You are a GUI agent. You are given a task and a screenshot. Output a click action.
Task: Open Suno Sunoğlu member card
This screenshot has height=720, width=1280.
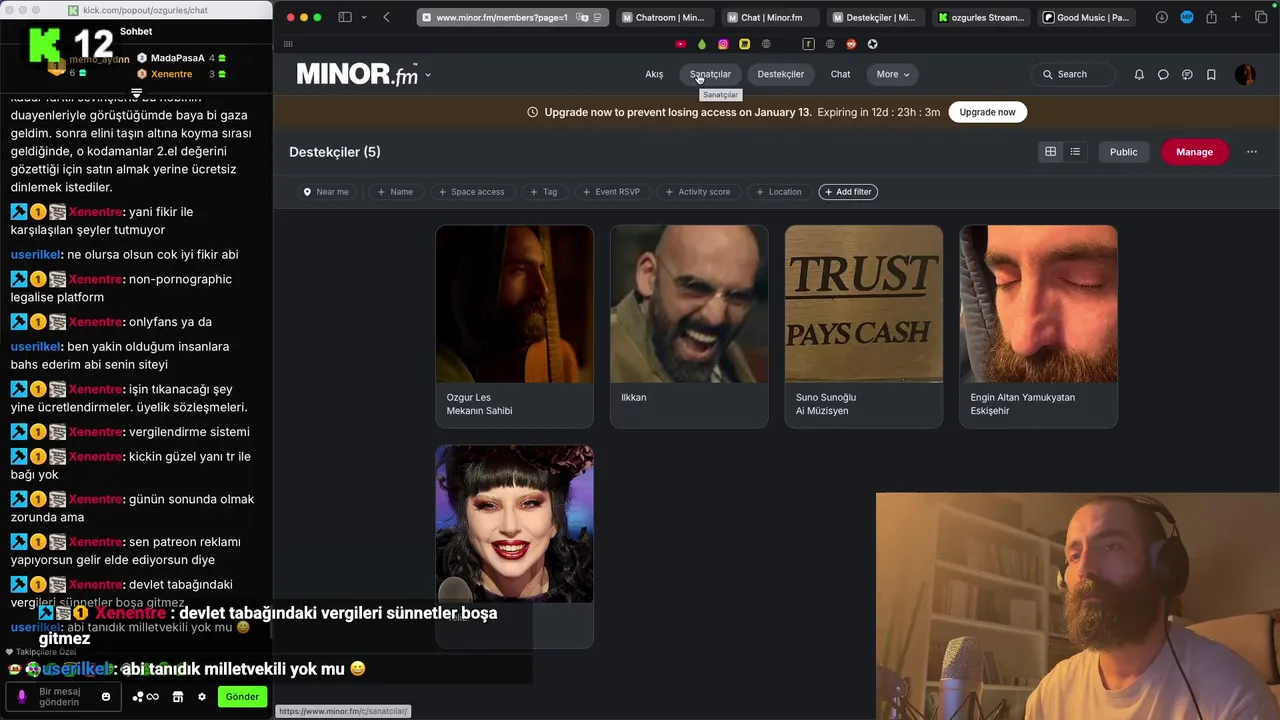[x=864, y=326]
